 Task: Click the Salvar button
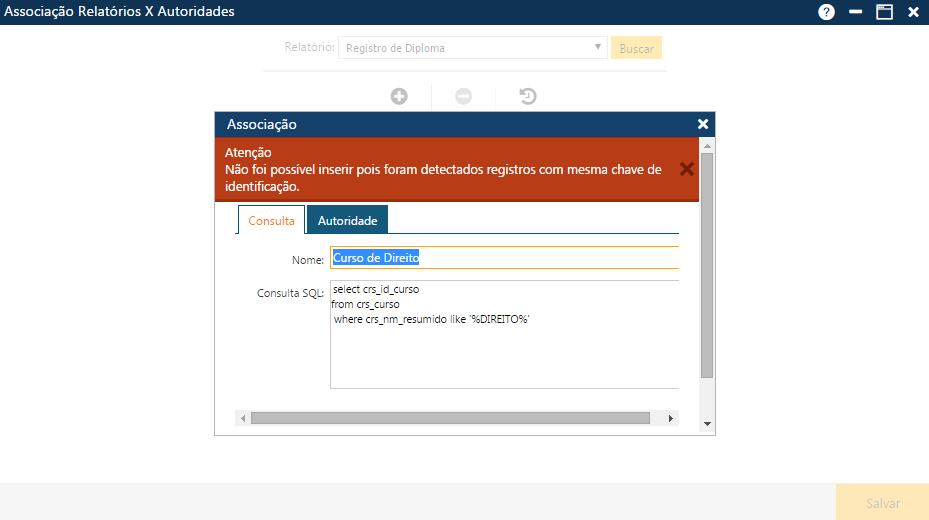882,503
